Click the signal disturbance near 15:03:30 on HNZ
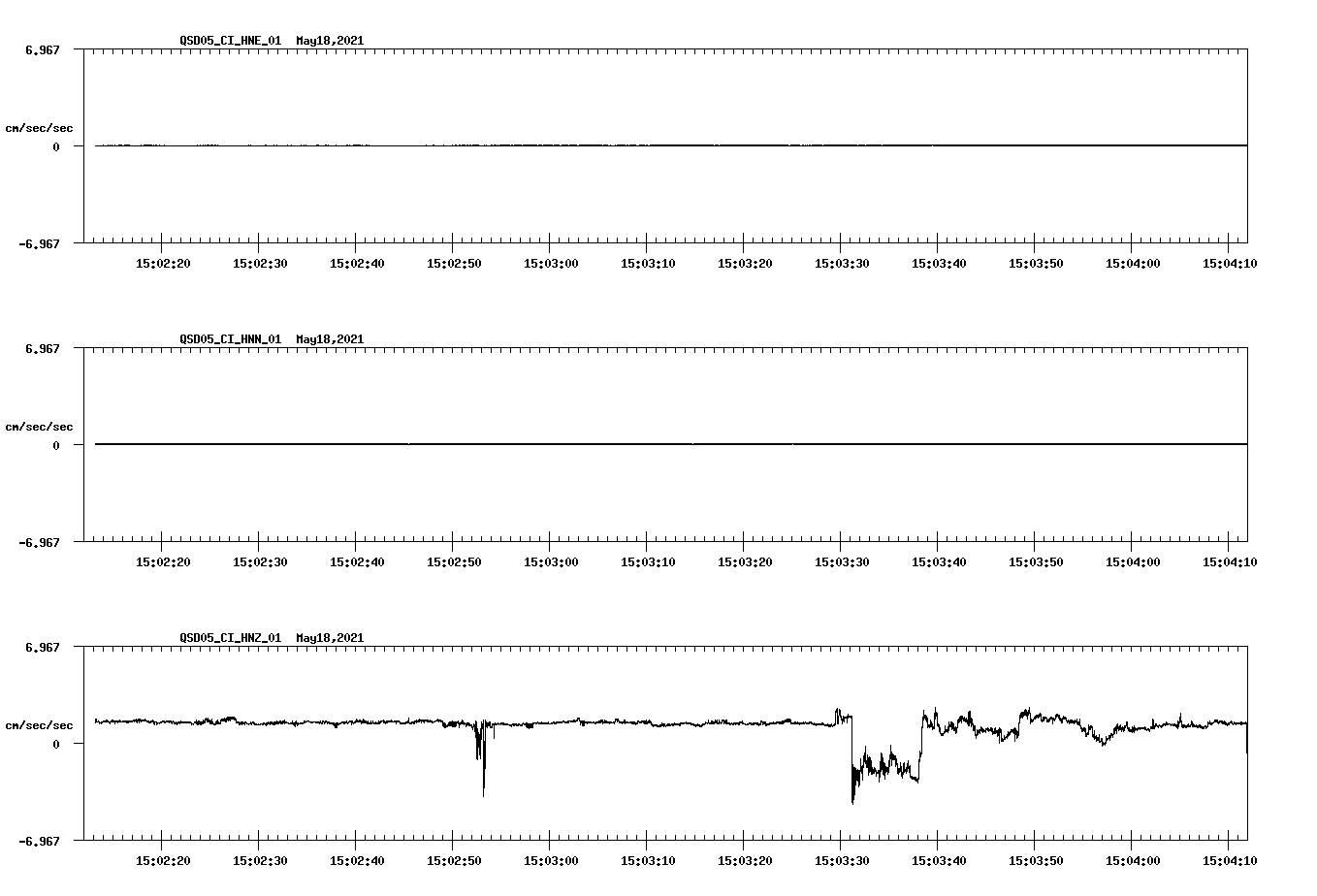Image resolution: width=1317 pixels, height=896 pixels. tap(853, 766)
